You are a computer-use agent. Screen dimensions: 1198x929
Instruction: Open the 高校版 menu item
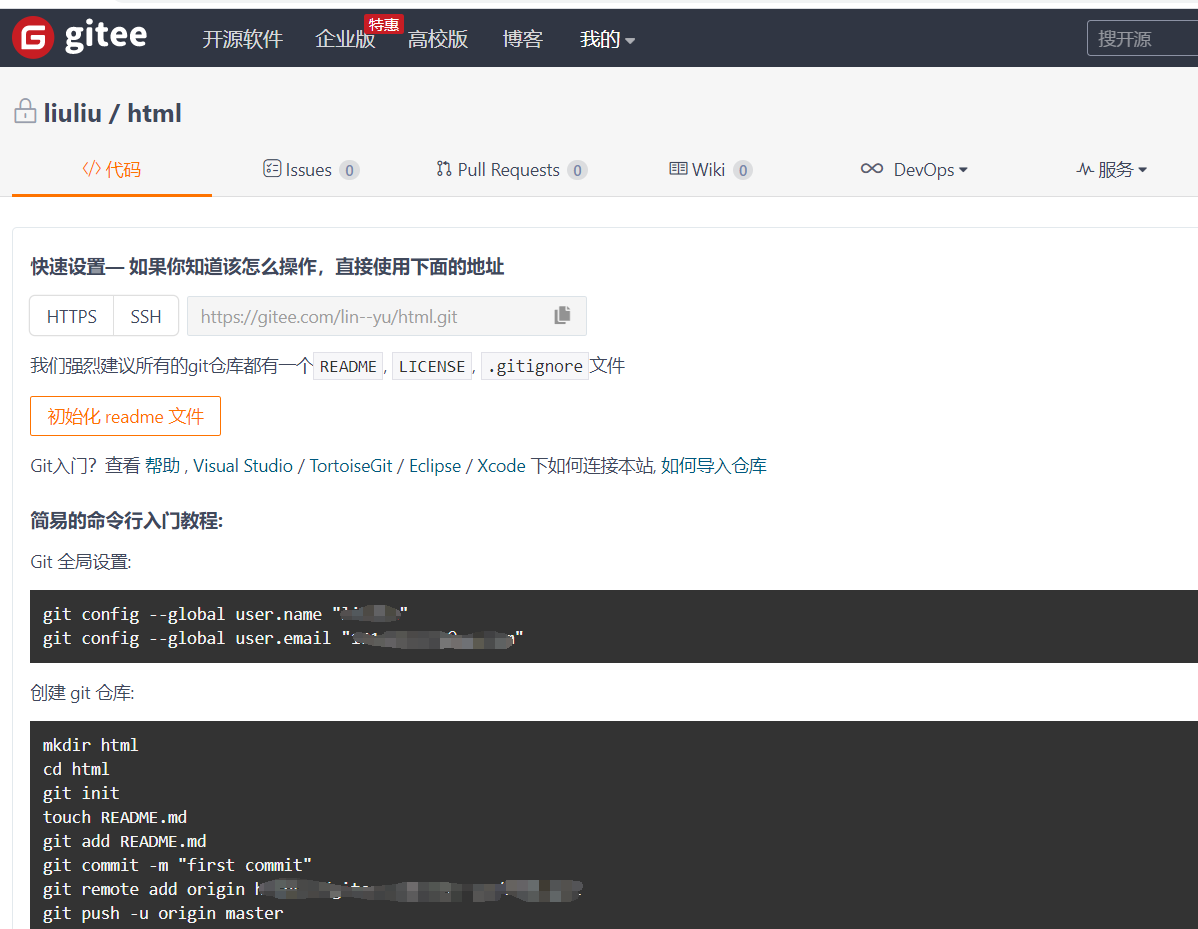pos(437,39)
